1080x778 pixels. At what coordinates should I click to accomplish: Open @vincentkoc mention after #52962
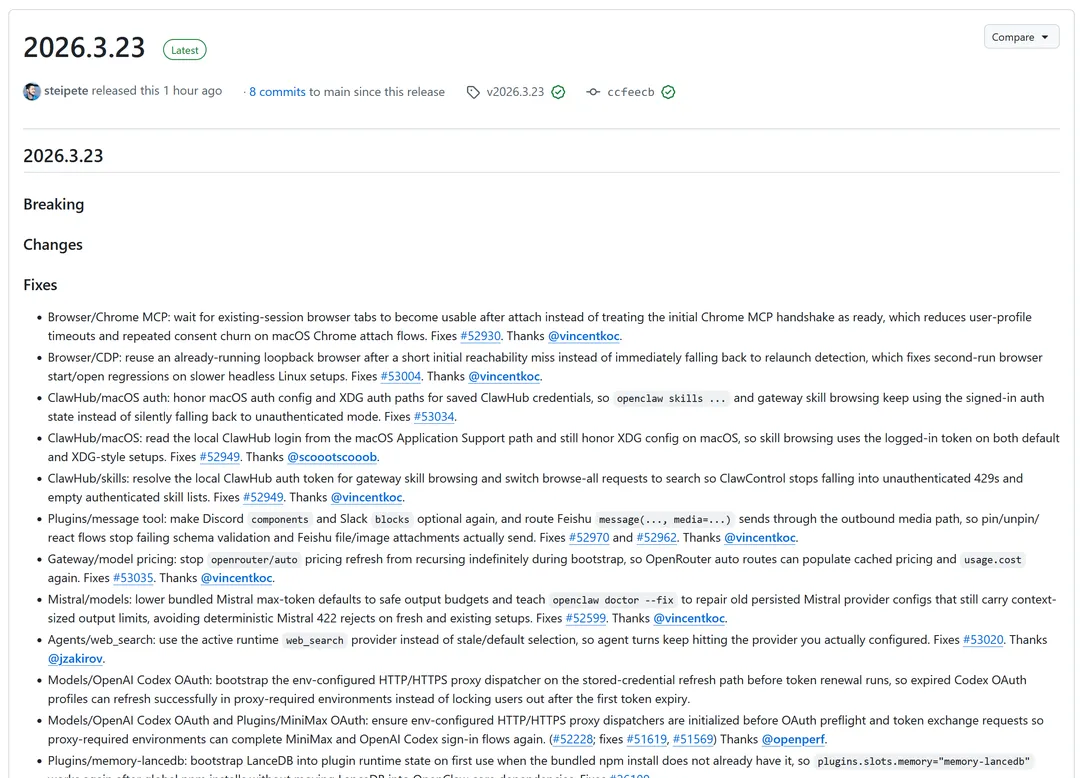tap(760, 538)
